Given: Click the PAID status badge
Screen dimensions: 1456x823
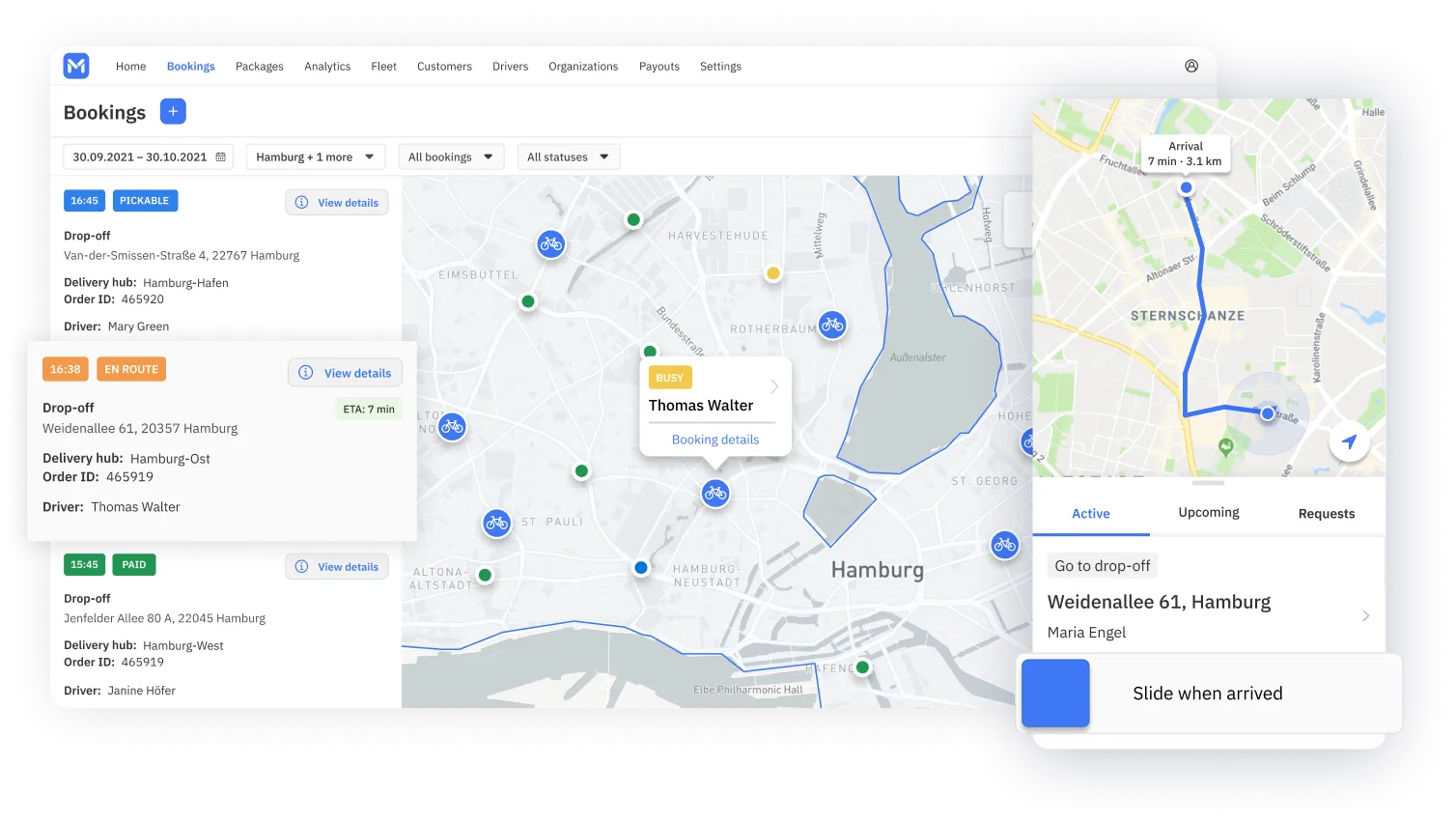Looking at the screenshot, I should point(134,565).
